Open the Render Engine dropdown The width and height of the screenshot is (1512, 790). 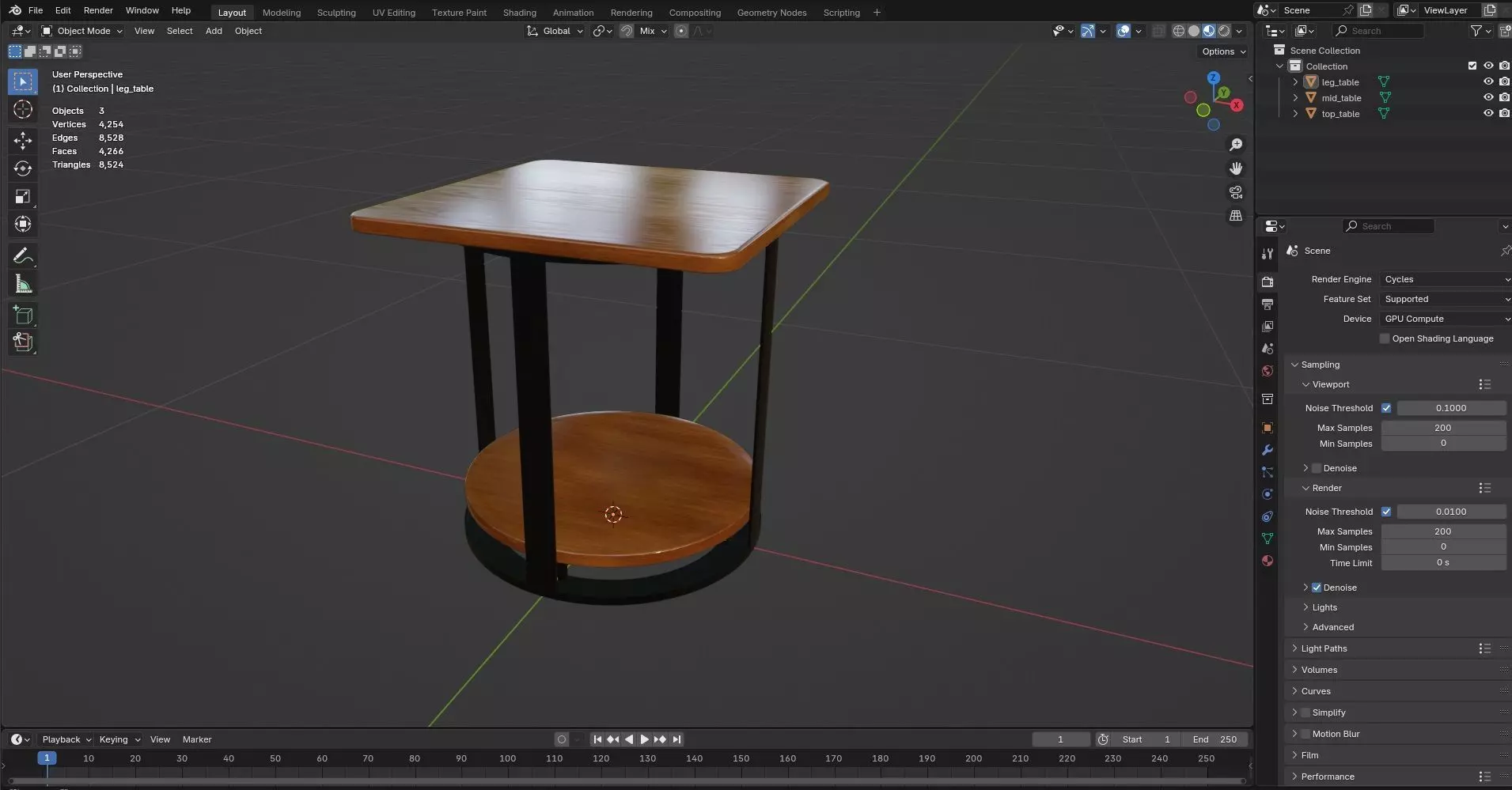[1445, 279]
